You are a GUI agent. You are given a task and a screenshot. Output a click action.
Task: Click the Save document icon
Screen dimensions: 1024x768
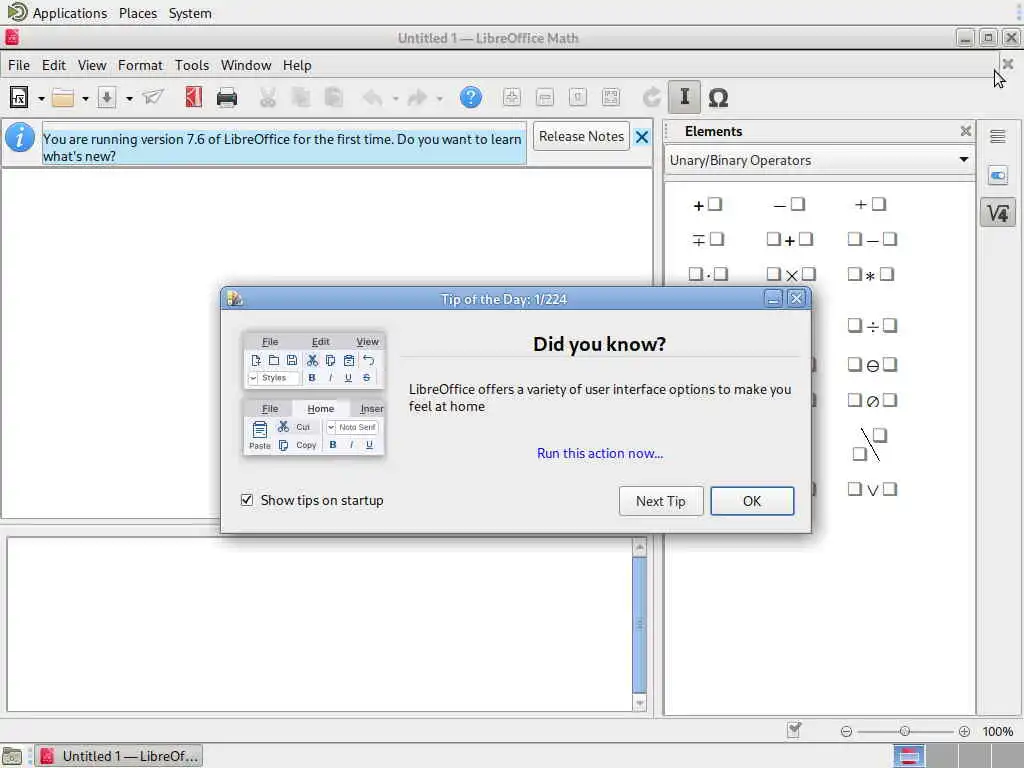coord(106,97)
